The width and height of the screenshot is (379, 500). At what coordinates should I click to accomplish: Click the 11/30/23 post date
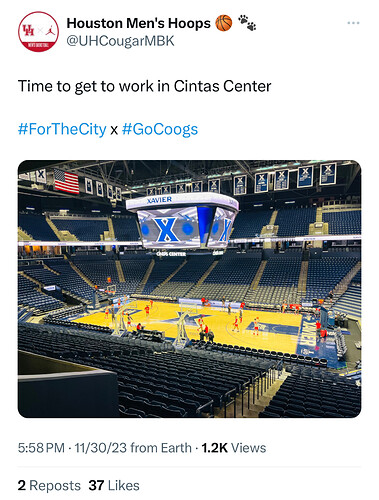coord(100,448)
